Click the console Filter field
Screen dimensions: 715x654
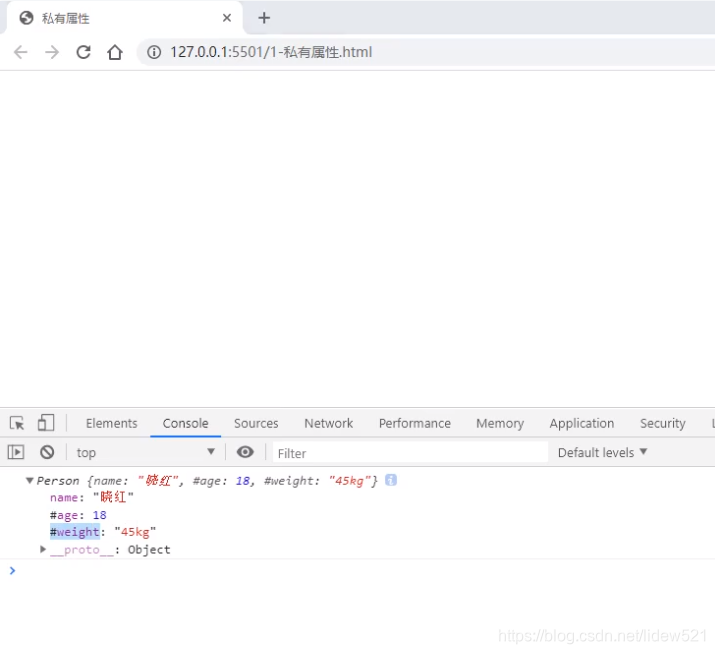pyautogui.click(x=410, y=453)
